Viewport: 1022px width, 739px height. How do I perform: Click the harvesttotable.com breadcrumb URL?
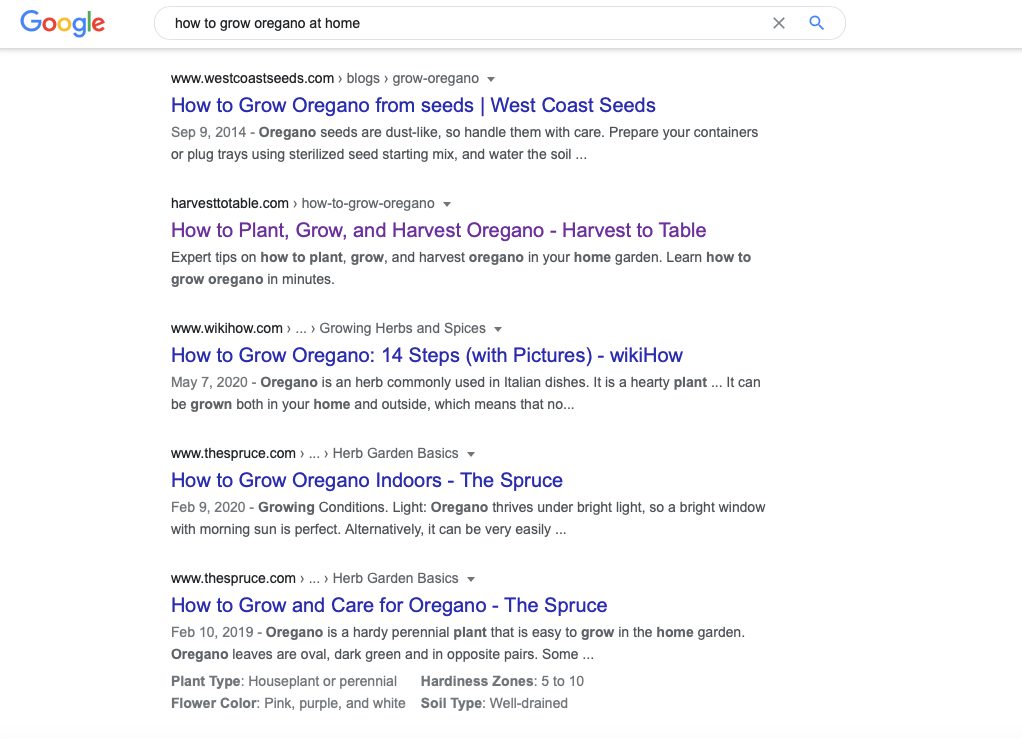pos(230,203)
